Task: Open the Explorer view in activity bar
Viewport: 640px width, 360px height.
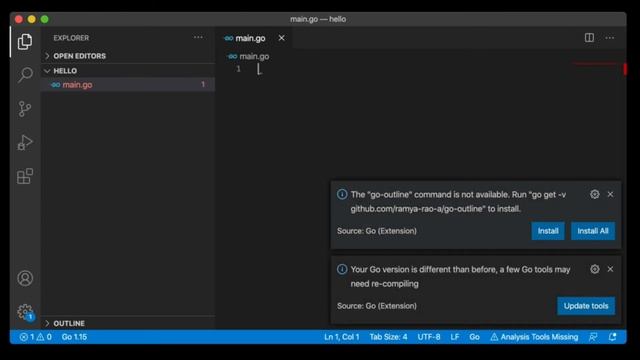Action: (x=25, y=42)
